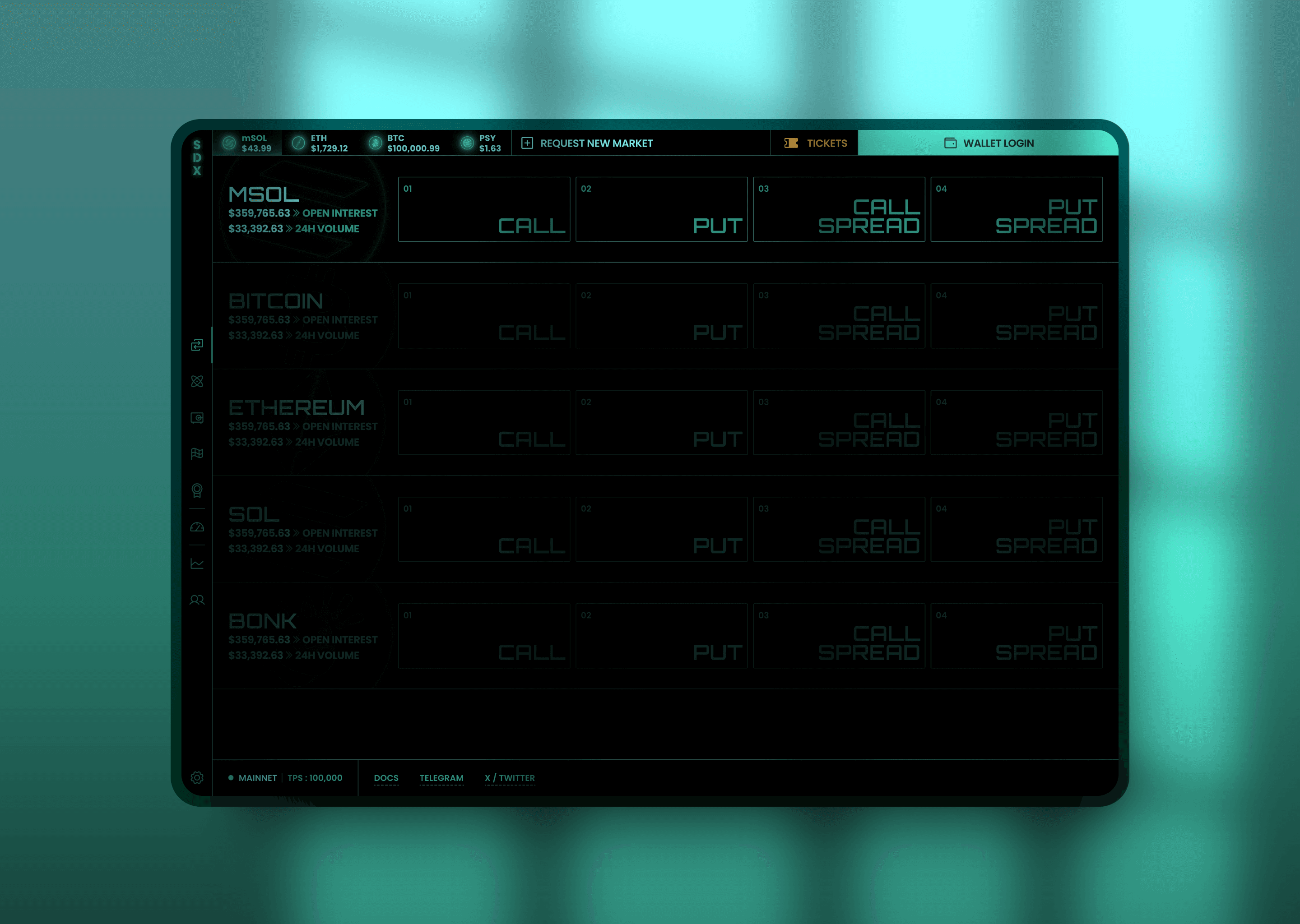The width and height of the screenshot is (1300, 924).
Task: Click the chart/analytics icon in sidebar
Action: tap(197, 563)
